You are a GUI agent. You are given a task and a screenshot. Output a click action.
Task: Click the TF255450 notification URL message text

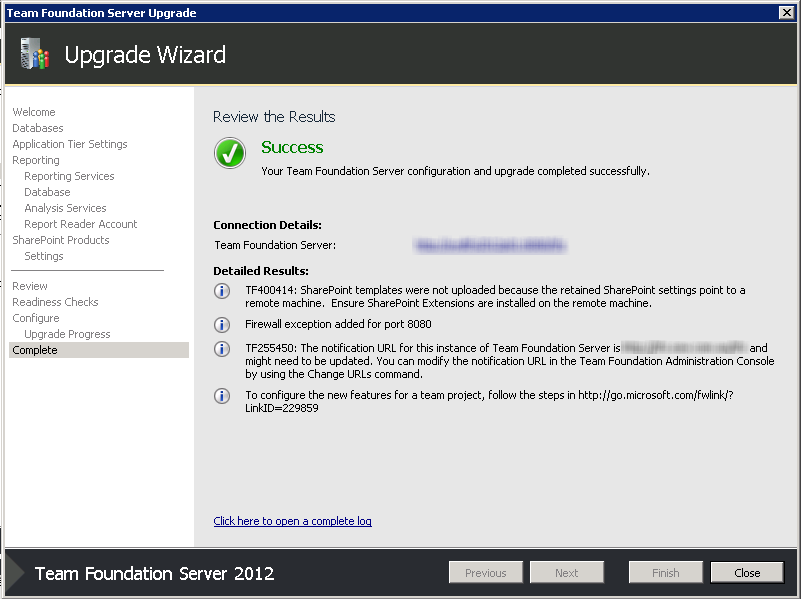pos(510,361)
